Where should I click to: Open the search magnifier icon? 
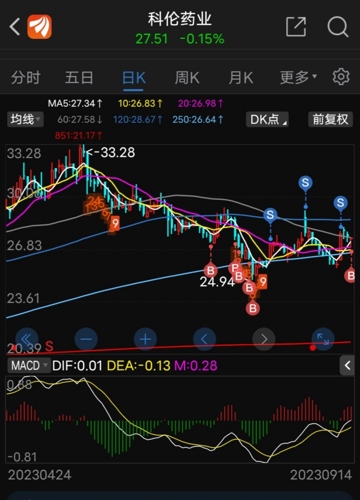pos(338,27)
